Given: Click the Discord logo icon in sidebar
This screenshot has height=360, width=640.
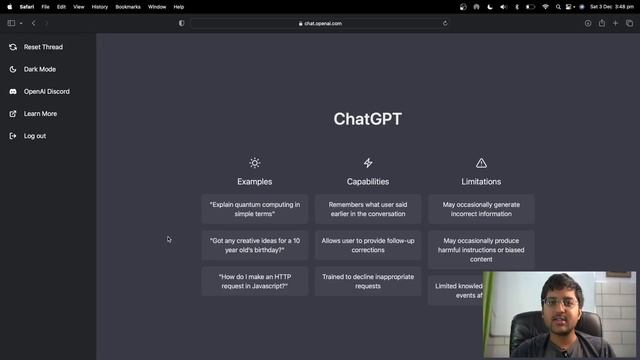Looking at the screenshot, I should pos(13,91).
